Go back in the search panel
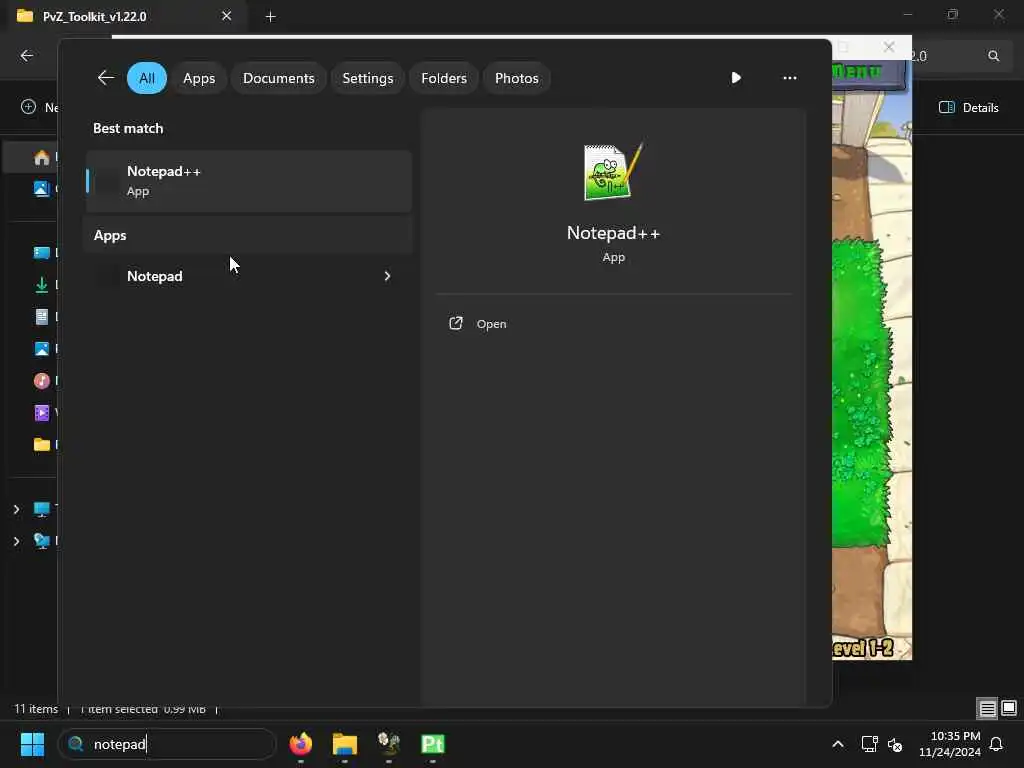The height and width of the screenshot is (768, 1024). pos(106,78)
